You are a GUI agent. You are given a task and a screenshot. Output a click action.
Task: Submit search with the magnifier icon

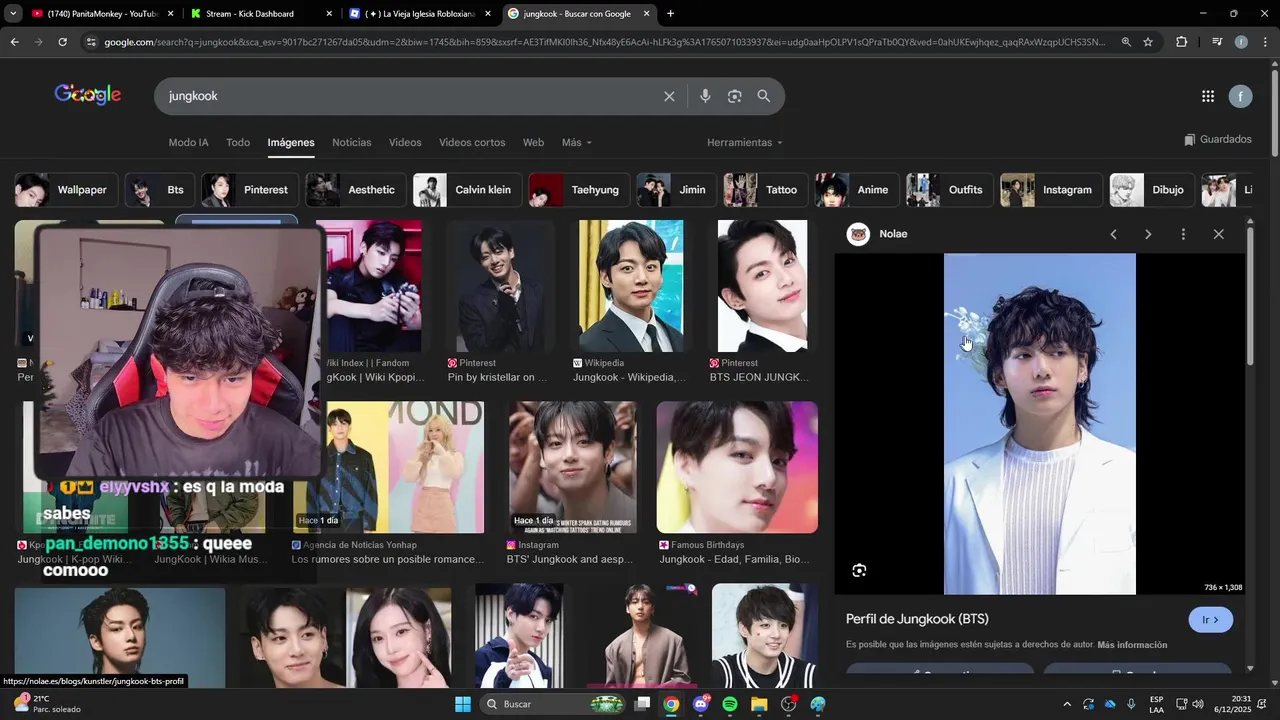(764, 96)
